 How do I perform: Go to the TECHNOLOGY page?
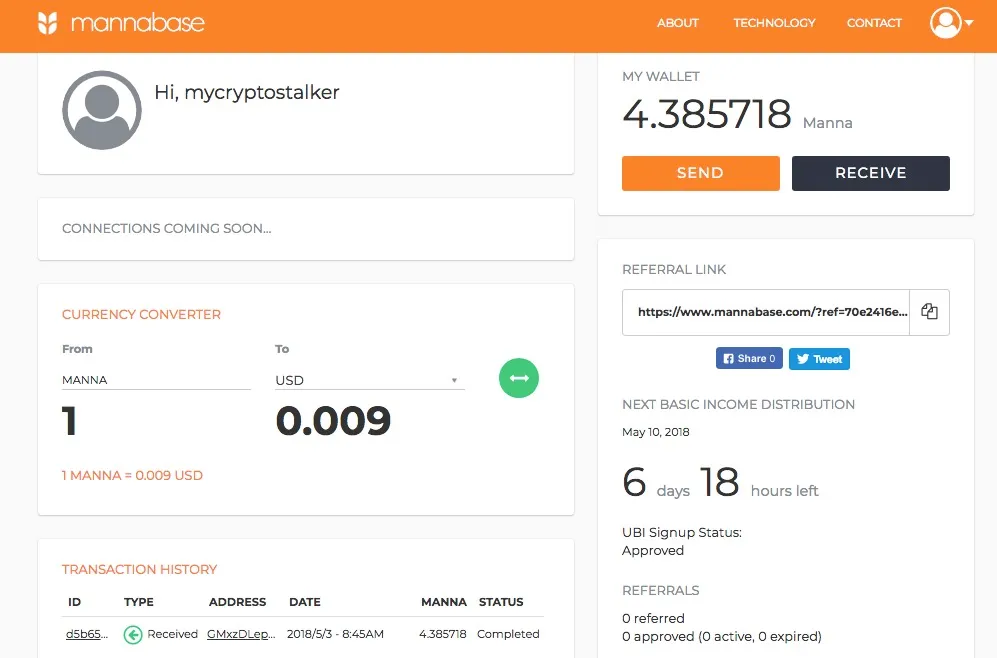(774, 23)
